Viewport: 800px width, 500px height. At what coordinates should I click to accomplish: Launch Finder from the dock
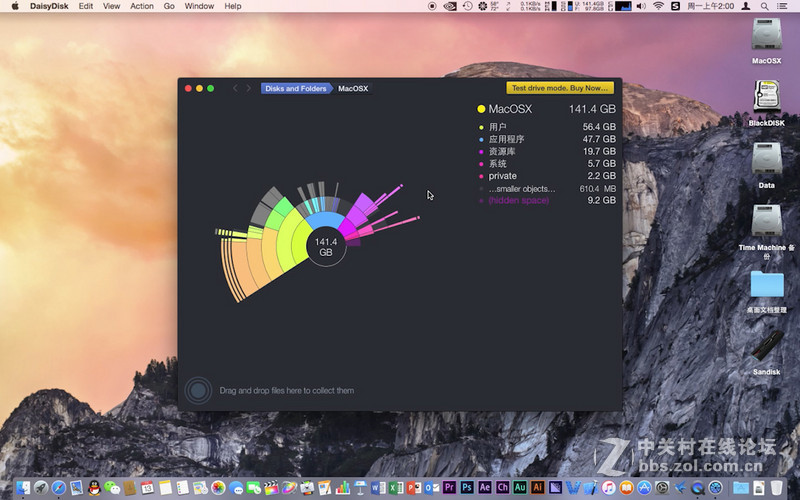click(x=23, y=488)
